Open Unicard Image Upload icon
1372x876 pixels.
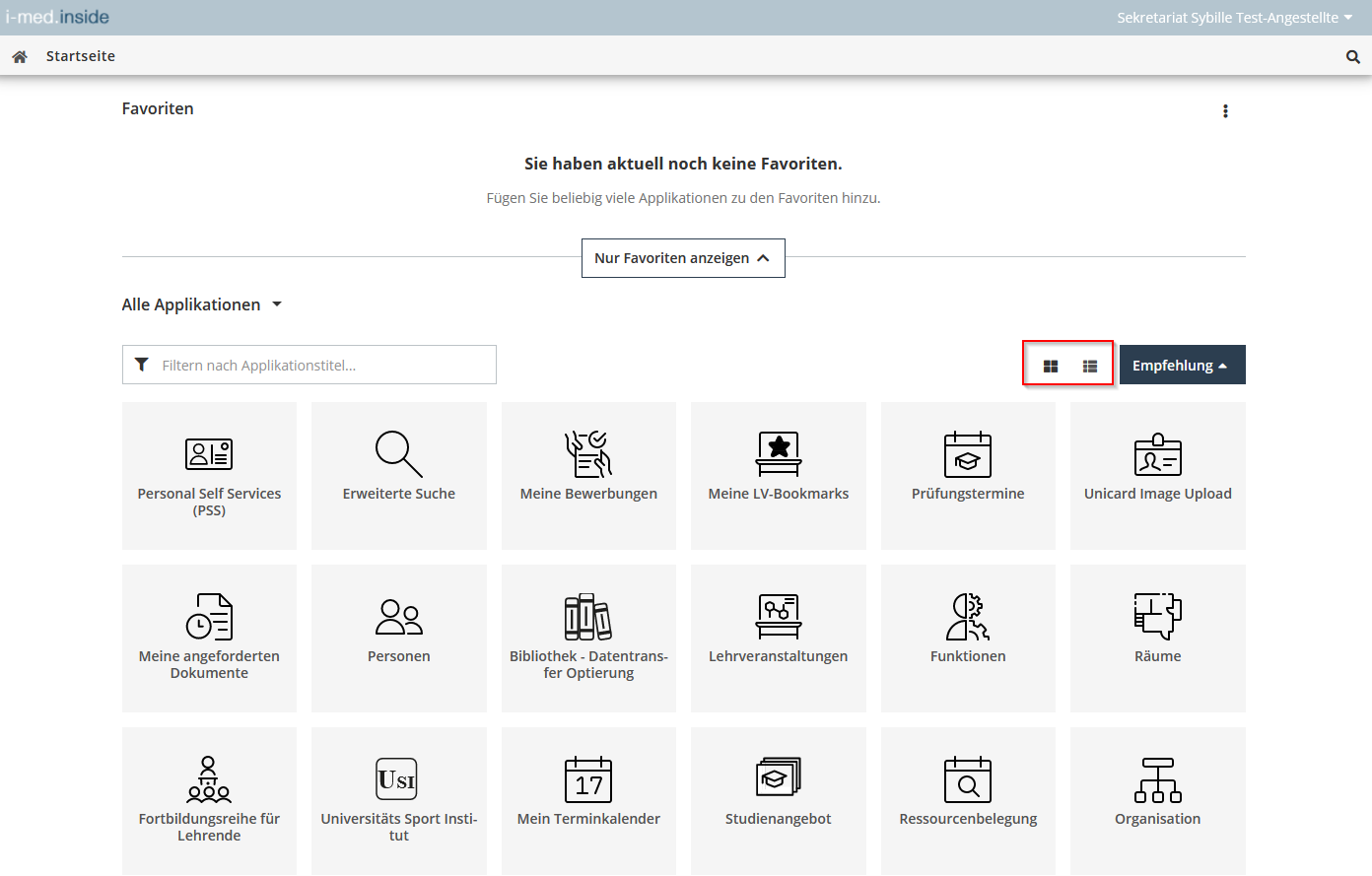click(1158, 454)
